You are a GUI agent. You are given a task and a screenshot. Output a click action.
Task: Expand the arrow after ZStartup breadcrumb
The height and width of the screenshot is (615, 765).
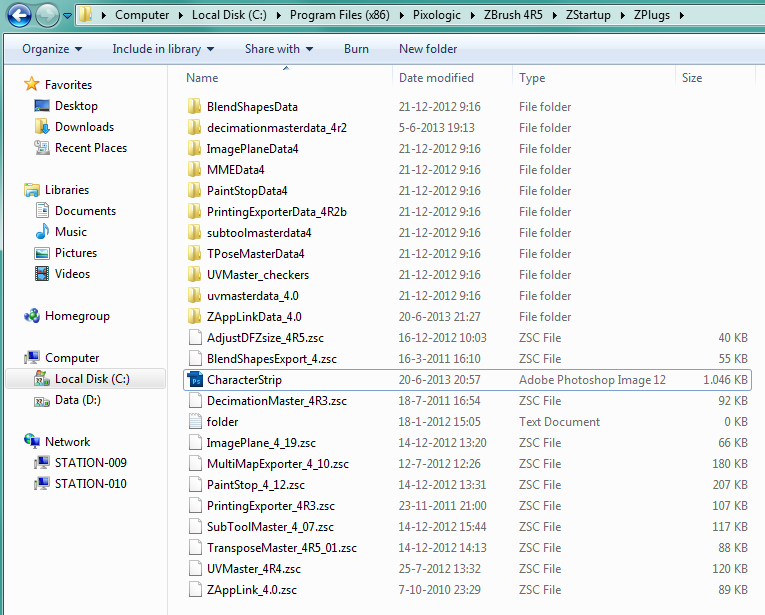(623, 16)
